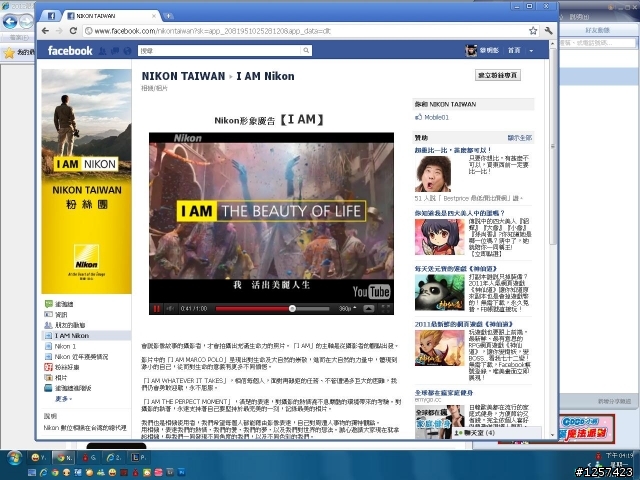Image resolution: width=640 pixels, height=480 pixels.
Task: Open the panda game ad thumbnail
Action: coord(440,293)
